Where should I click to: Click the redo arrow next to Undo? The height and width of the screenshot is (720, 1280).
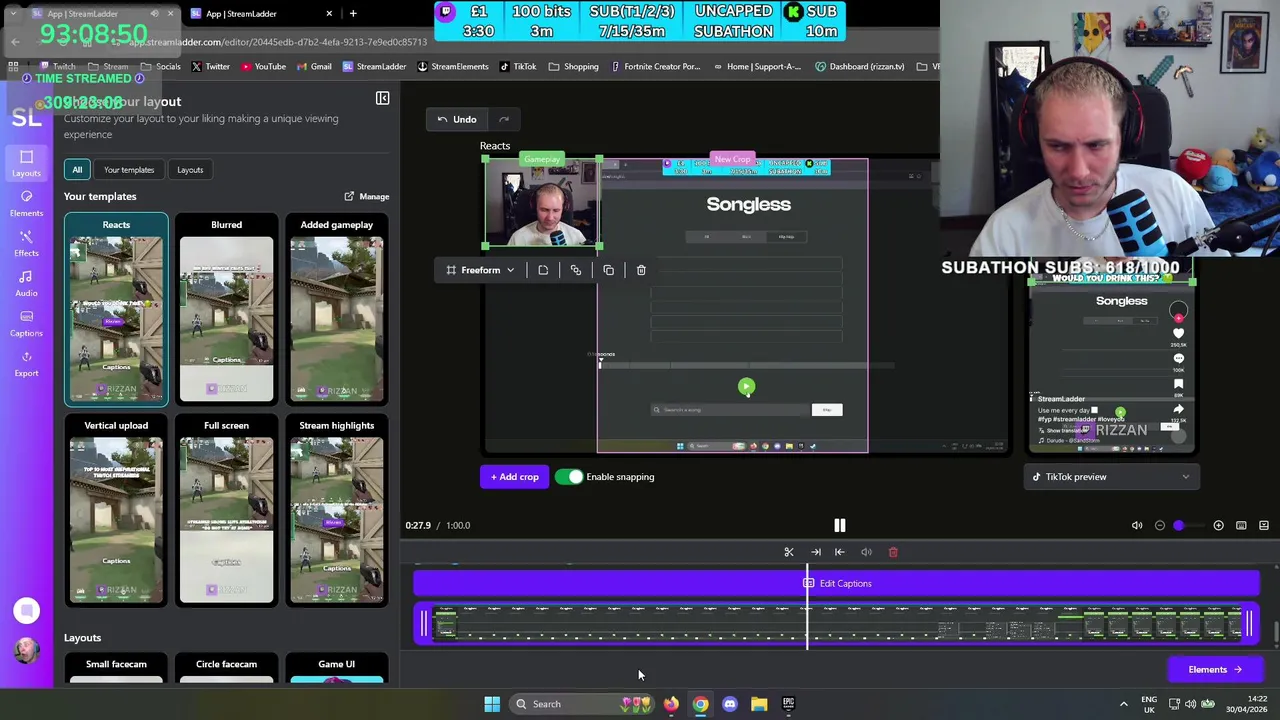click(x=504, y=120)
